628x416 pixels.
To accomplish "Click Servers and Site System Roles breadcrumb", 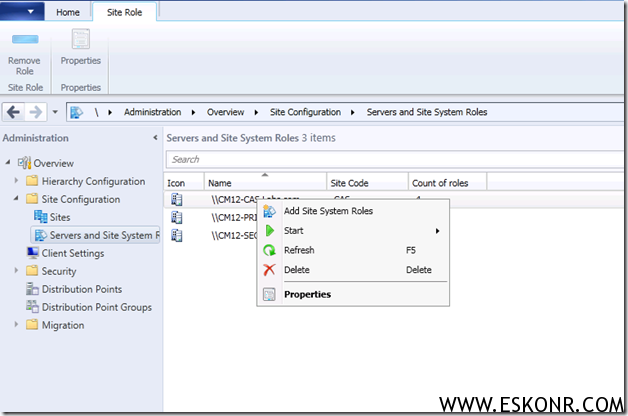I will pyautogui.click(x=427, y=112).
